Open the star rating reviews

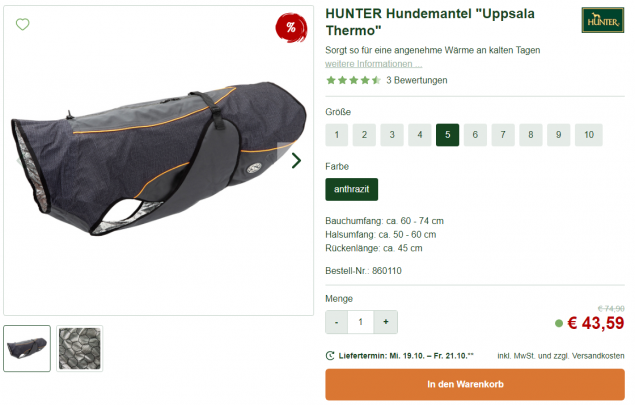click(x=353, y=80)
